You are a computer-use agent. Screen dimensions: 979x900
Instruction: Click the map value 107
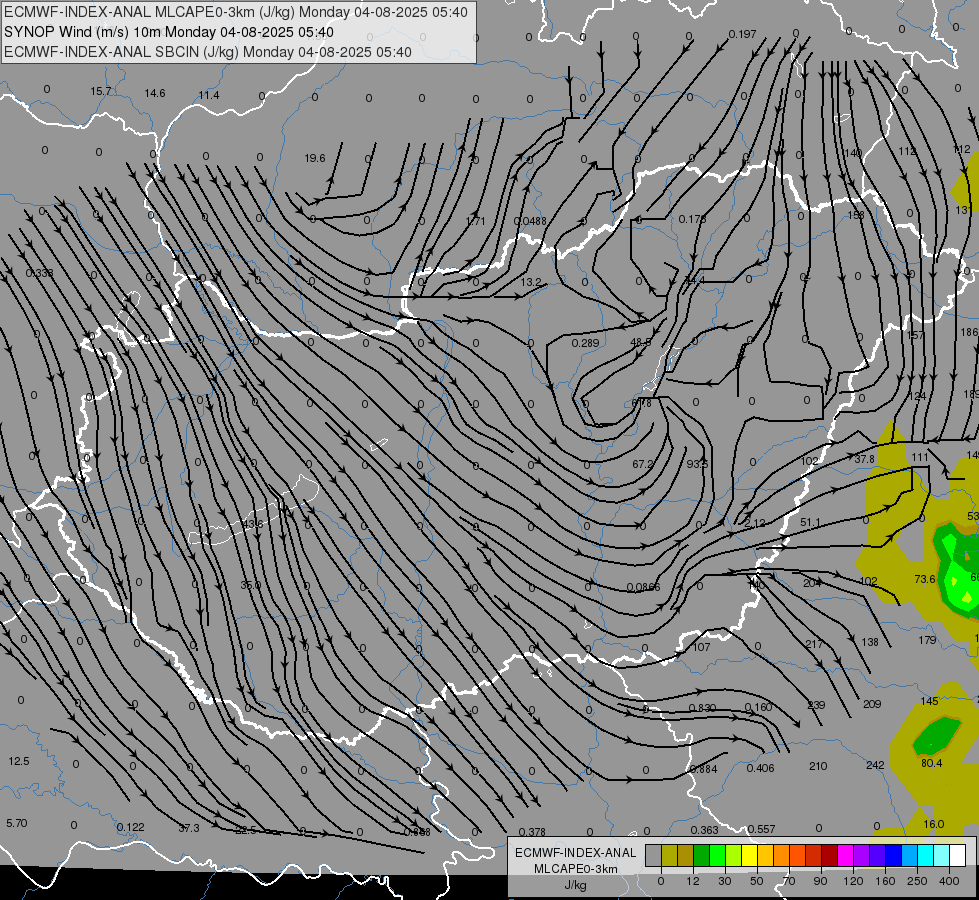tap(701, 647)
